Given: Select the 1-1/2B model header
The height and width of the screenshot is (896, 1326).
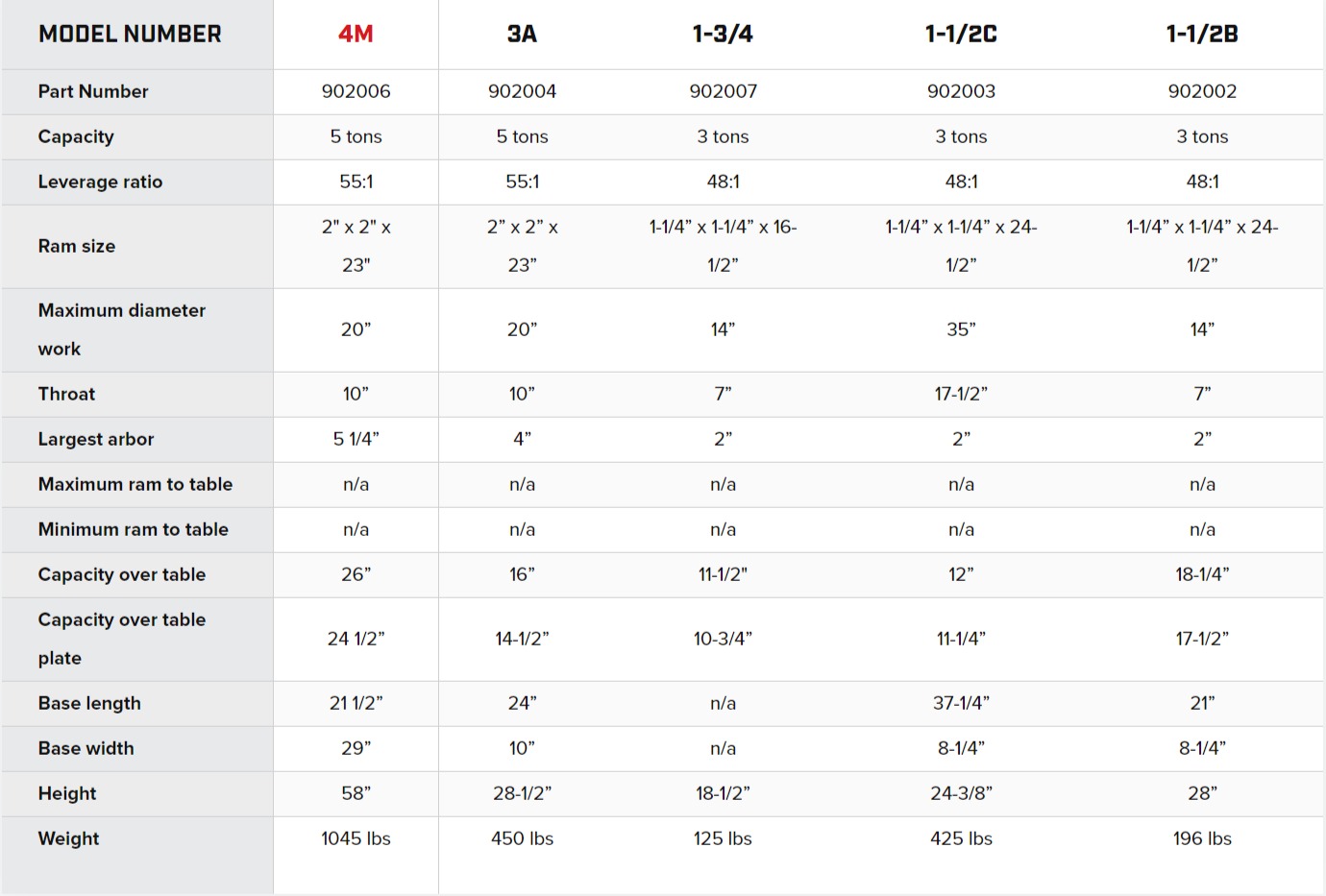Looking at the screenshot, I should (1202, 35).
